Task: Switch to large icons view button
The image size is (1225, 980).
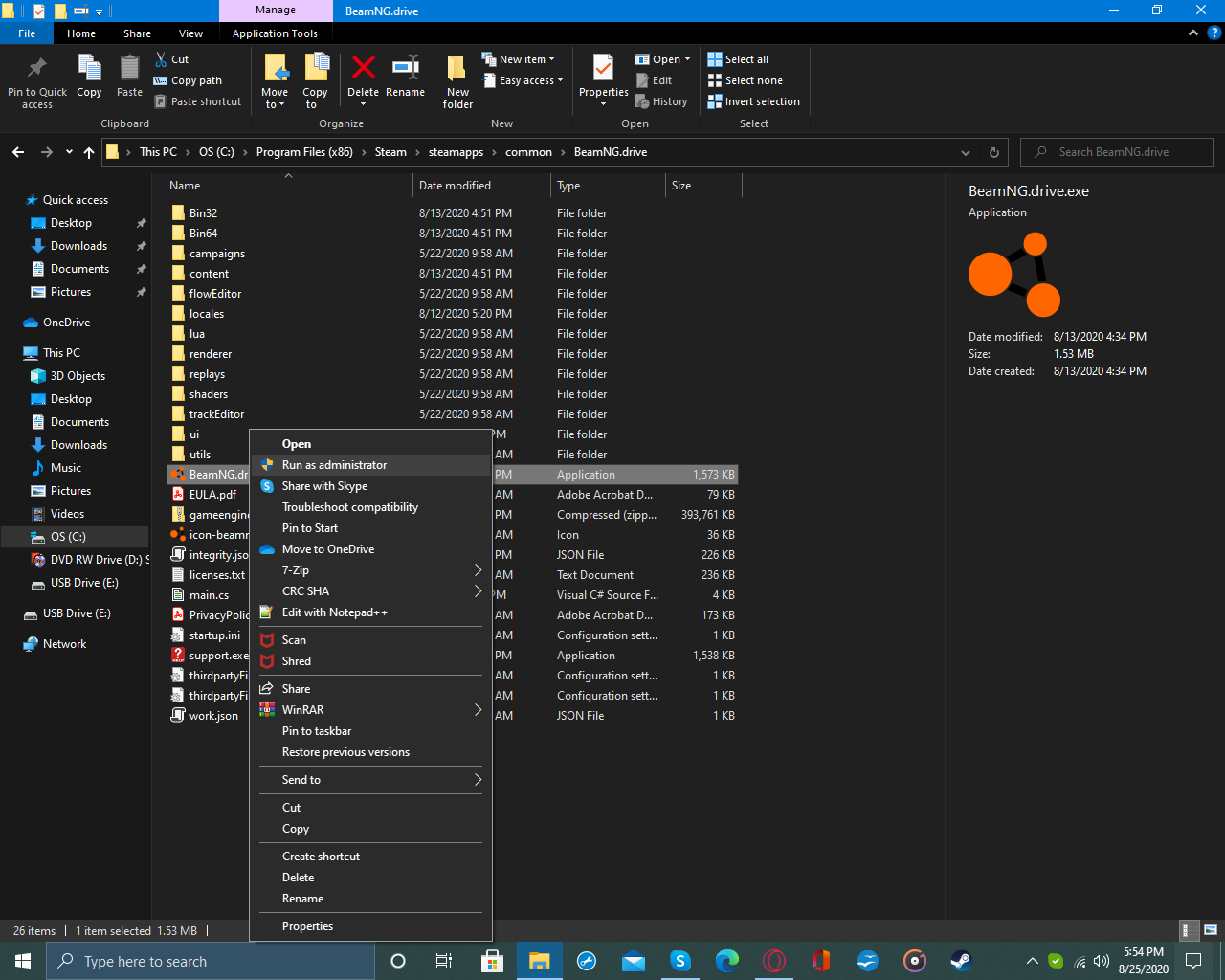Action: pyautogui.click(x=1211, y=930)
